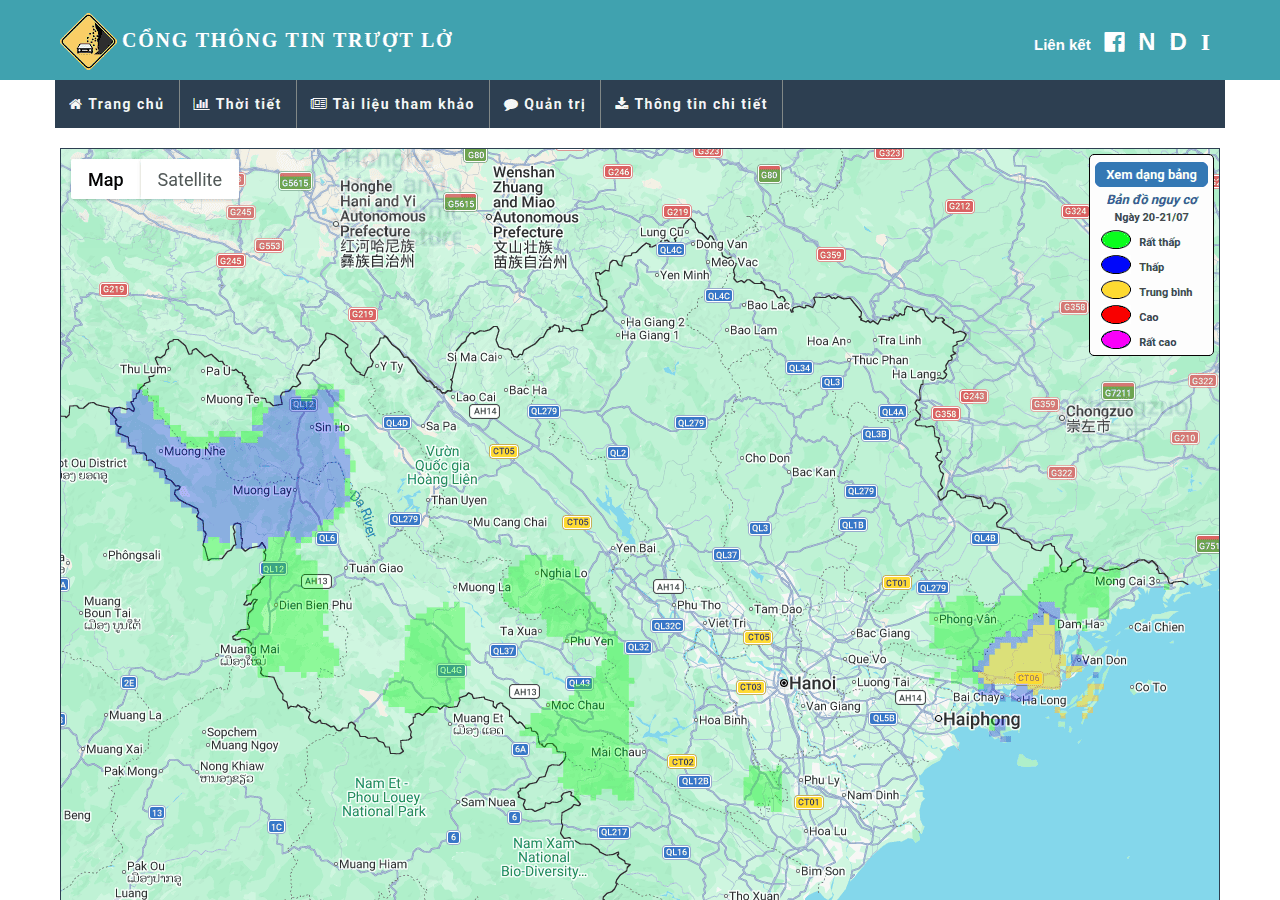The width and height of the screenshot is (1280, 900).
Task: Click the Yen Bai map label
Action: [637, 548]
